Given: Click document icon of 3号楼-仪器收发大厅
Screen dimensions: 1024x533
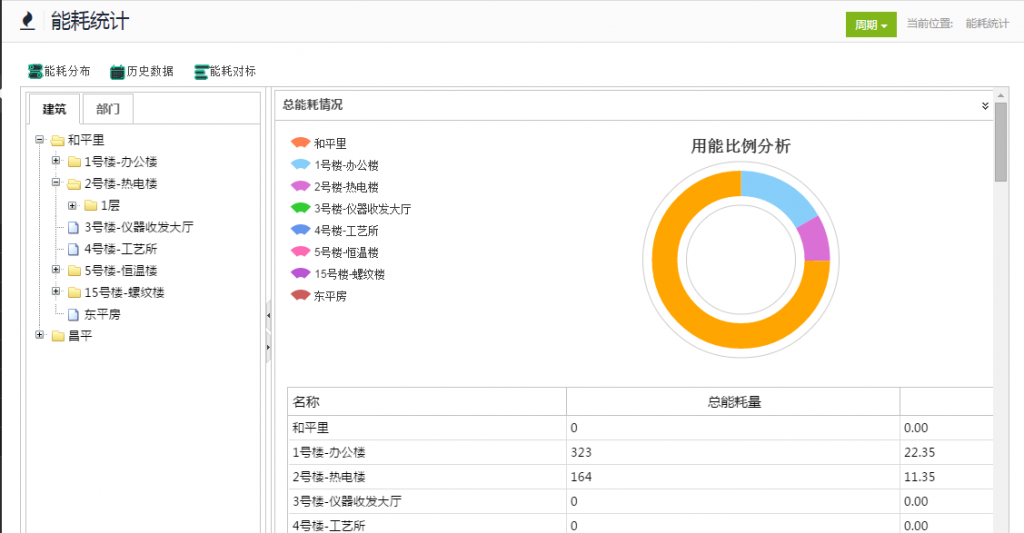Looking at the screenshot, I should coord(74,227).
